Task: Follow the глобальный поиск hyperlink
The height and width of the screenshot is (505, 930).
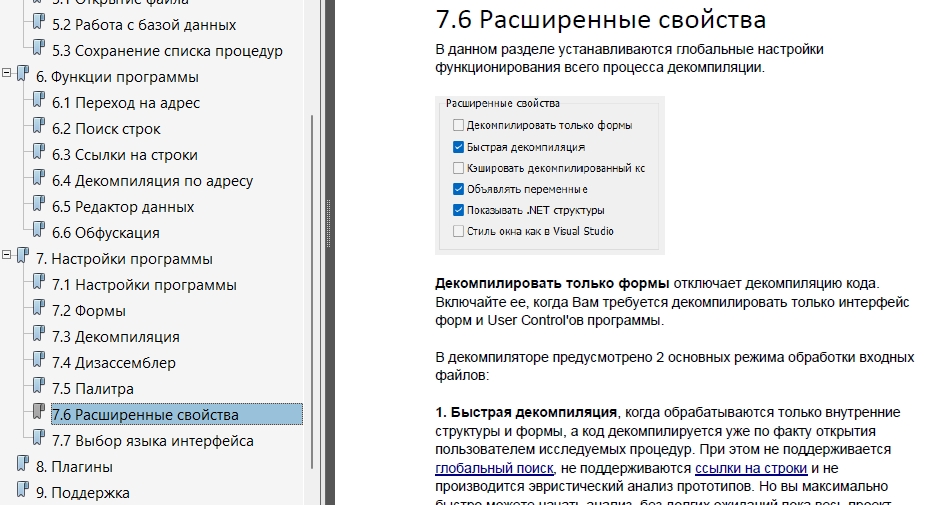Action: click(494, 468)
